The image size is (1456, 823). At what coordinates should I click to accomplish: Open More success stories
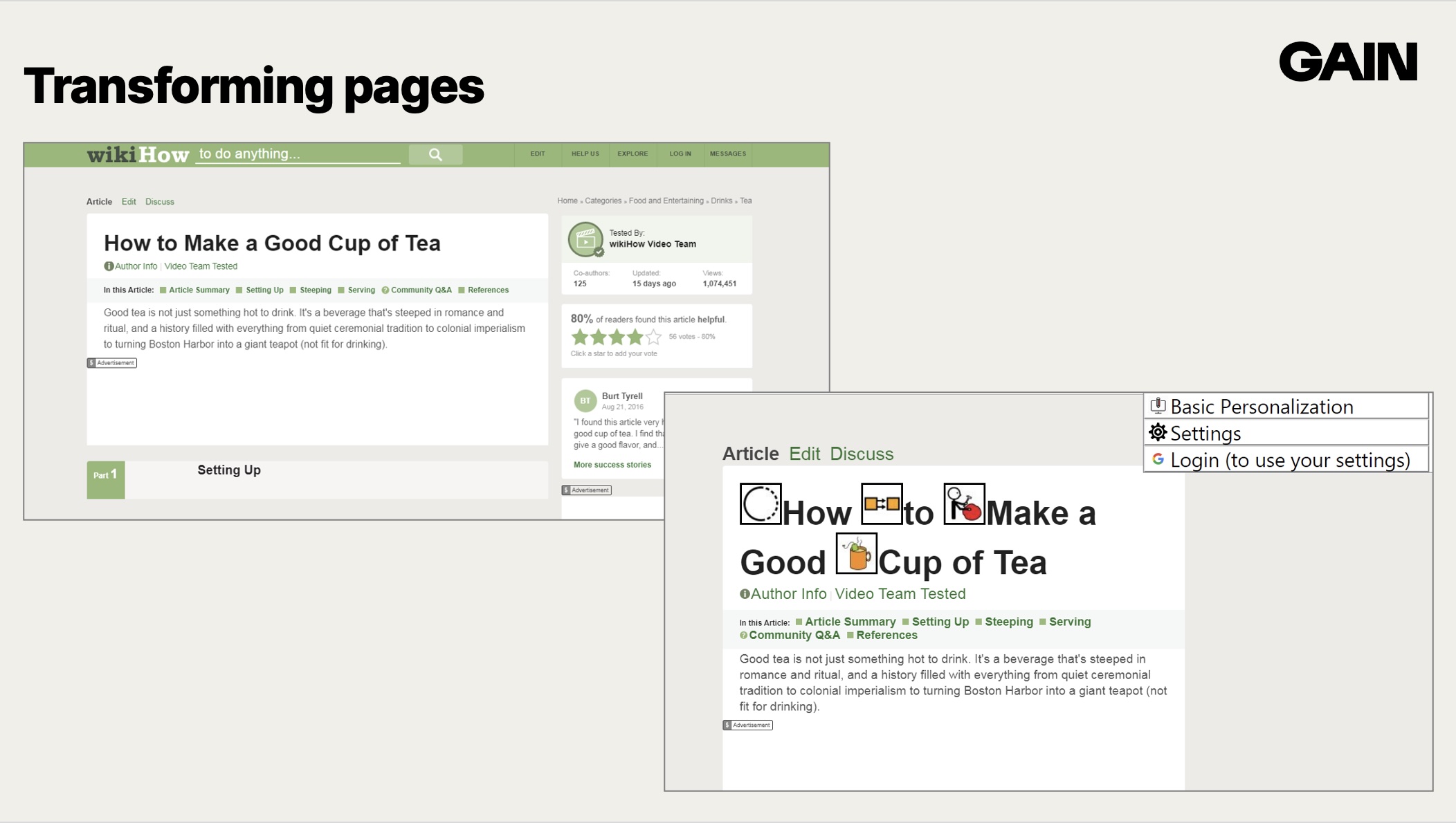pyautogui.click(x=612, y=464)
